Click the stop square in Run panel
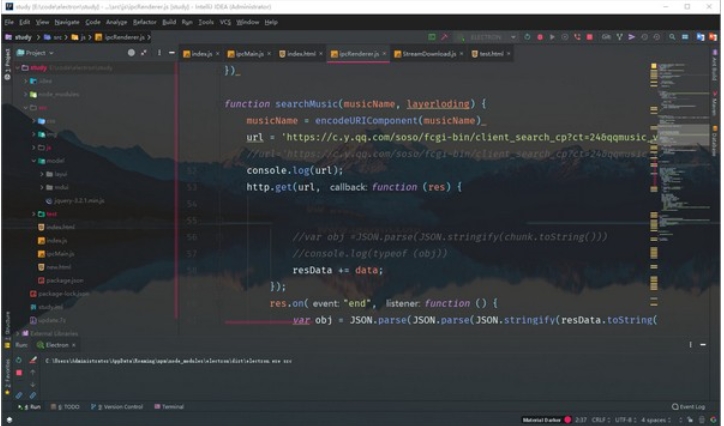This screenshot has width=724, height=426. 19,372
